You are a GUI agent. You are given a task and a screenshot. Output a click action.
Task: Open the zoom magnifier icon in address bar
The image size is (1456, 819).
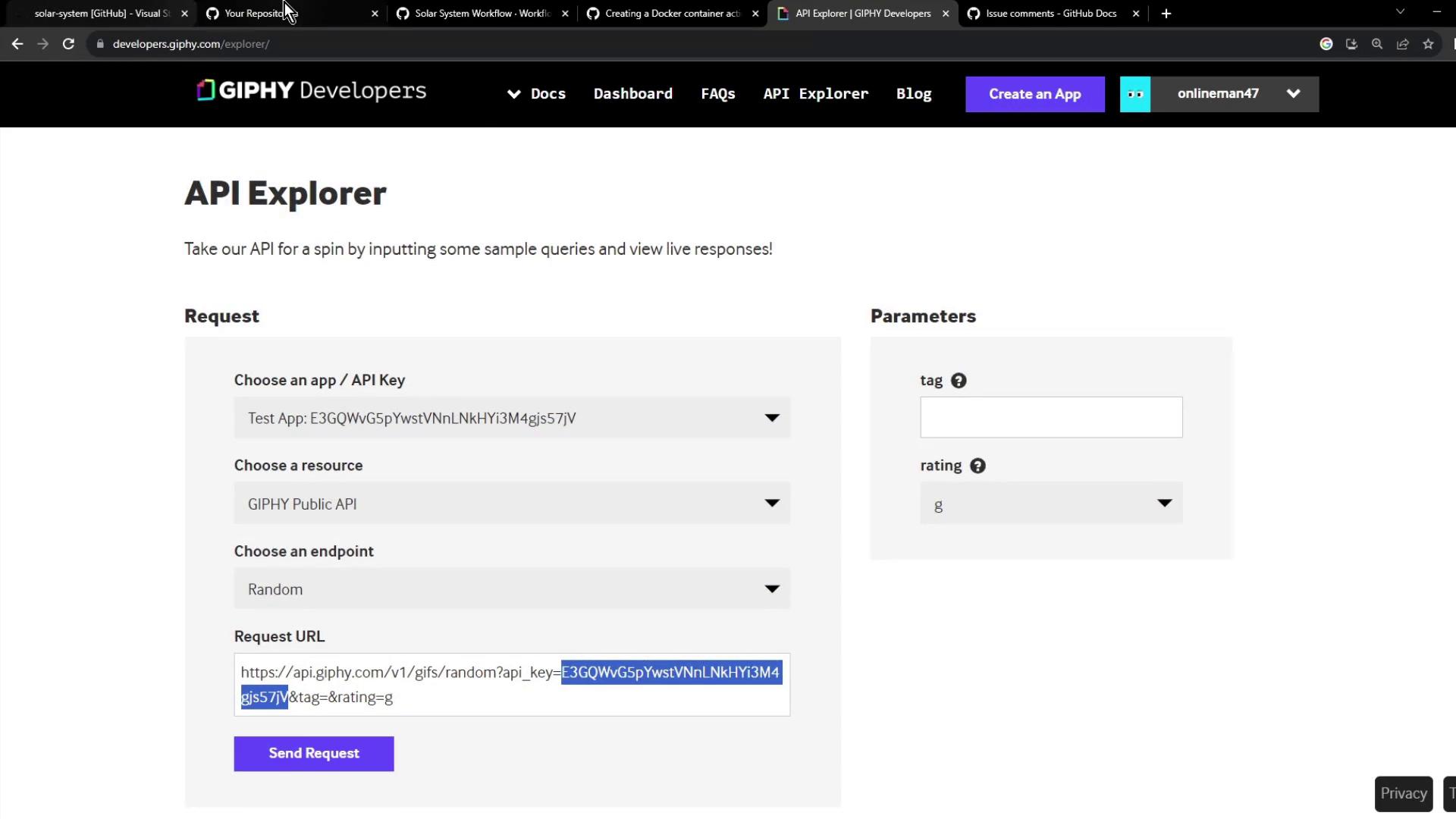click(1377, 44)
